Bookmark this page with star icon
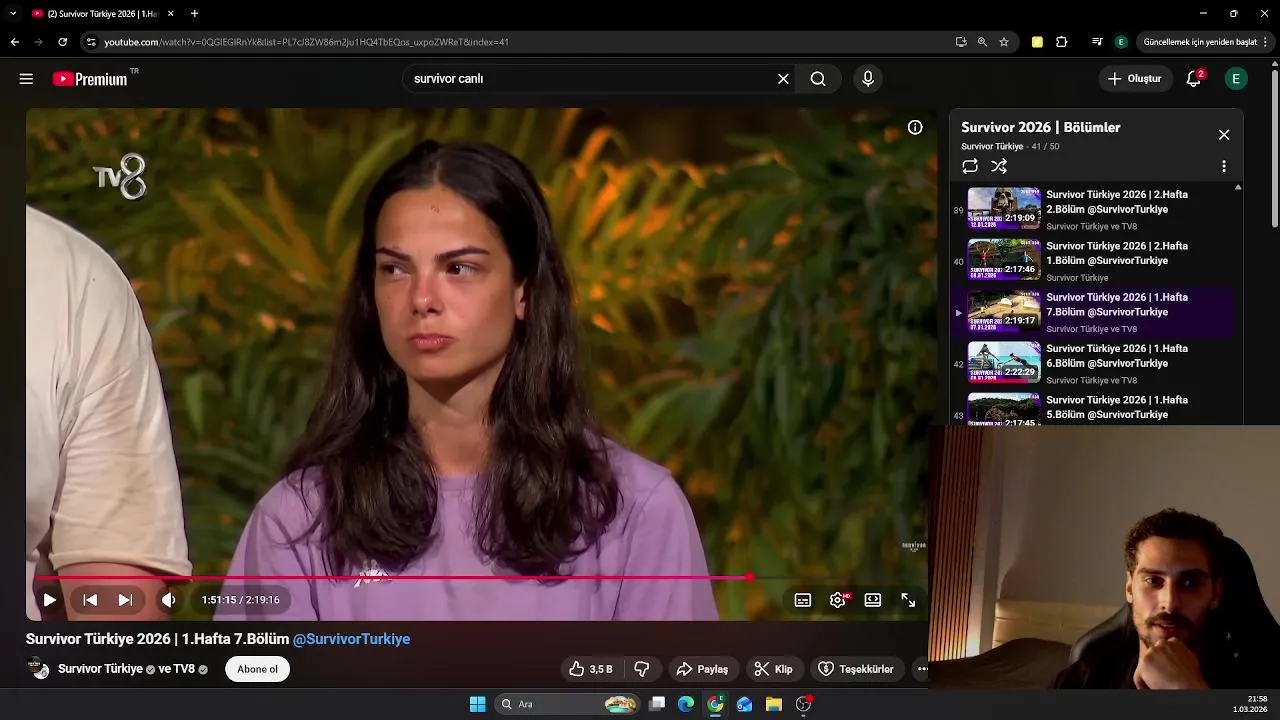 (1004, 42)
